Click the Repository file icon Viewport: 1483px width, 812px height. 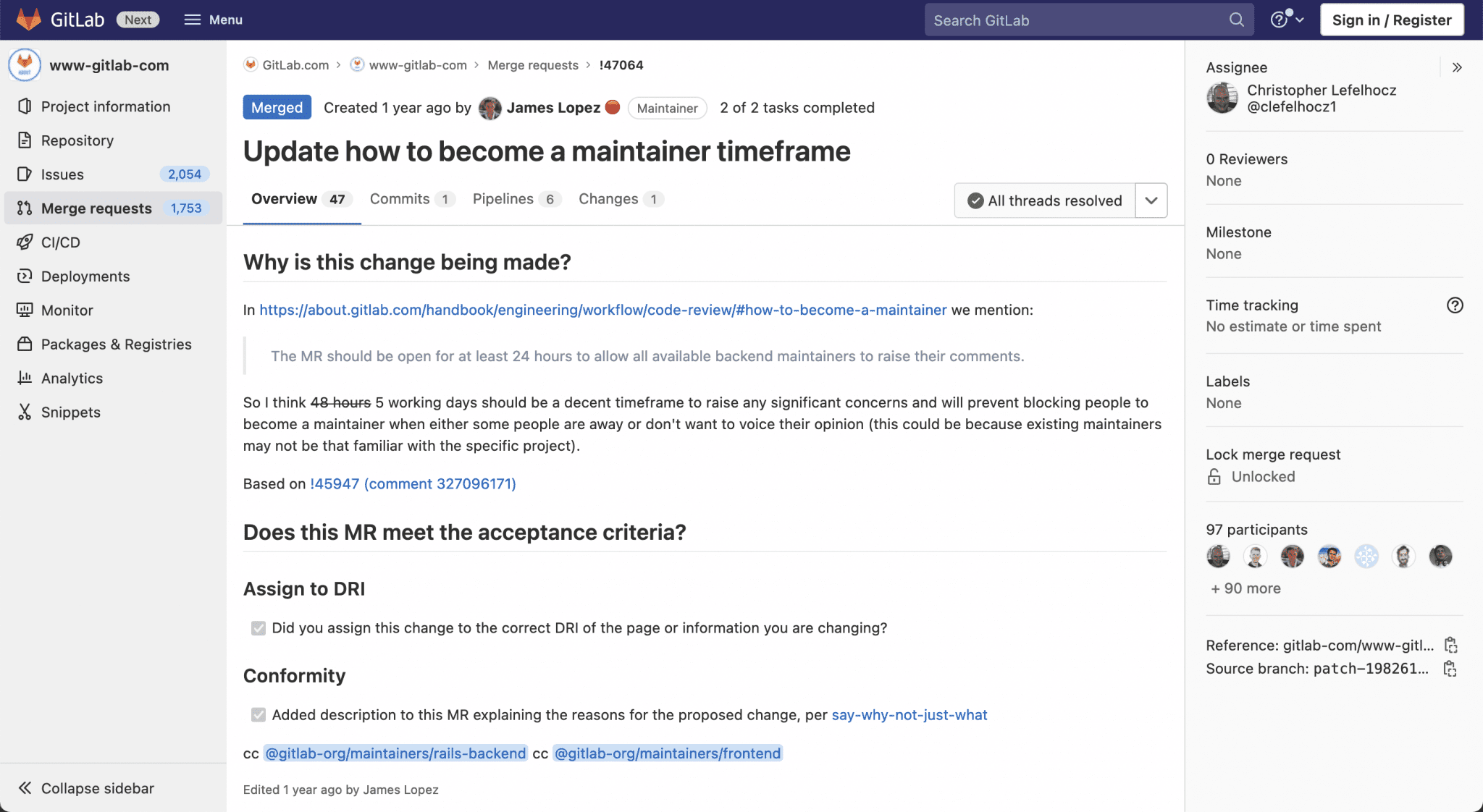[25, 140]
